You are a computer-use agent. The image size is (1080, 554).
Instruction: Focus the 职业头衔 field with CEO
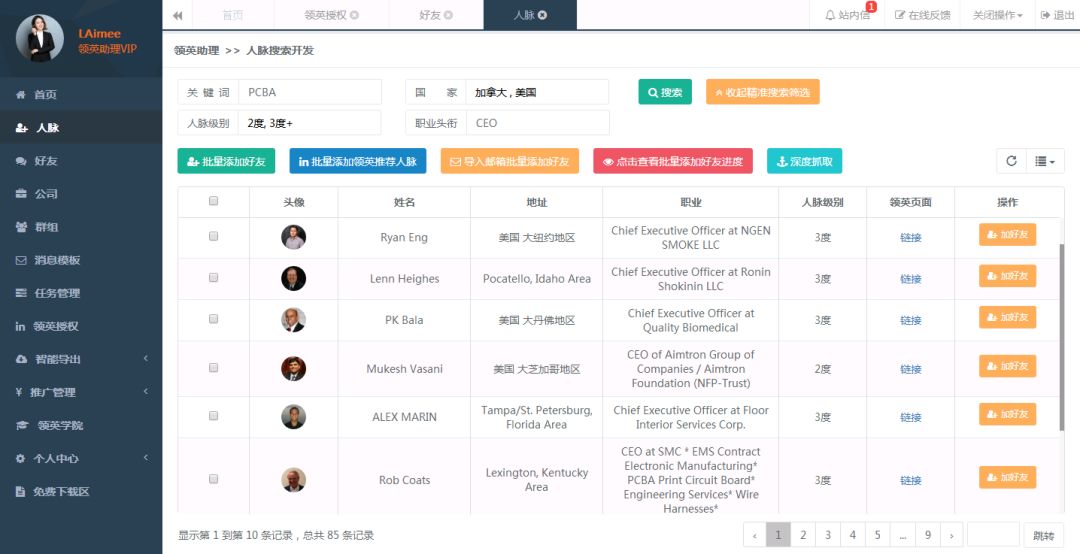click(x=537, y=123)
